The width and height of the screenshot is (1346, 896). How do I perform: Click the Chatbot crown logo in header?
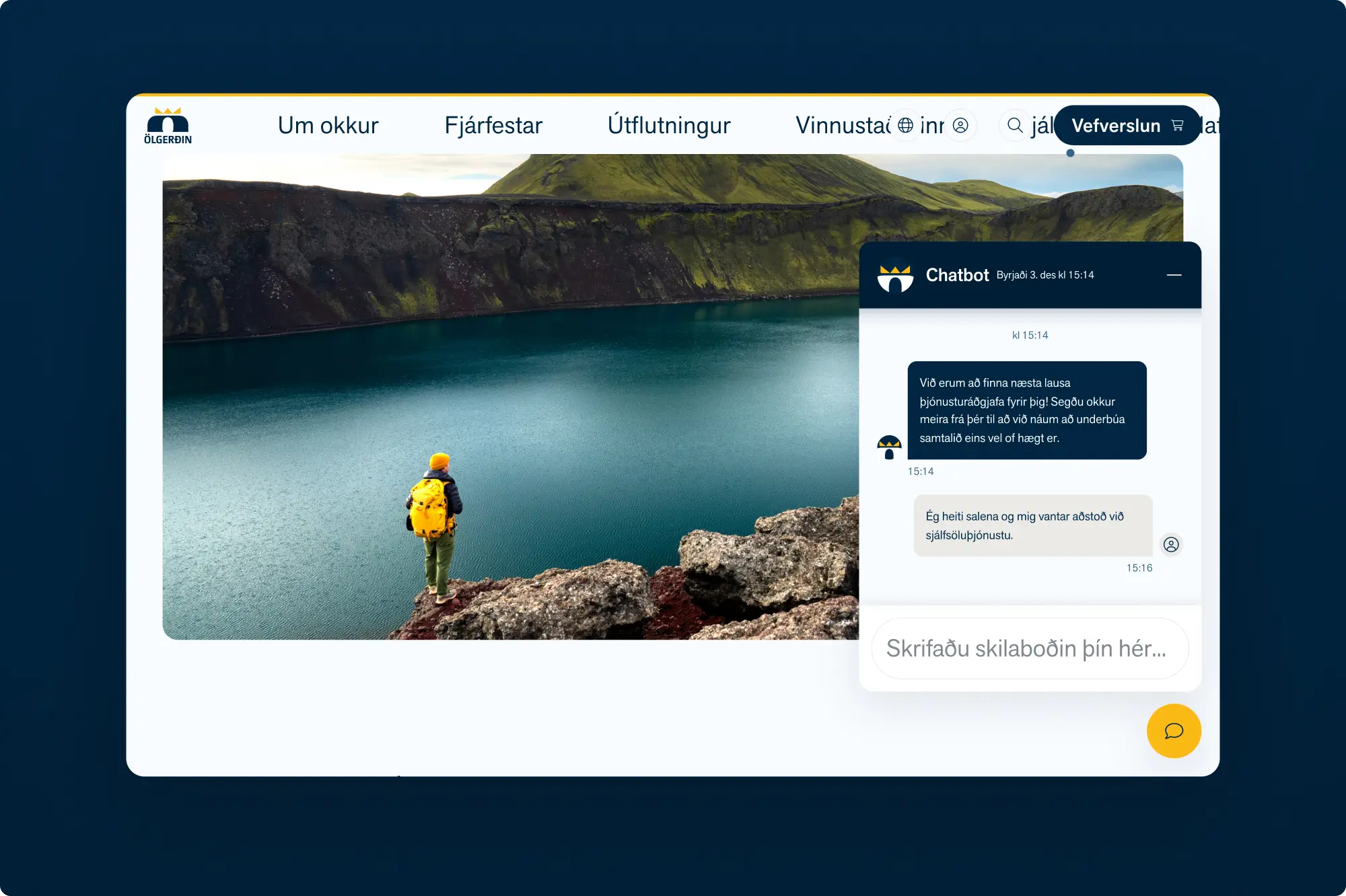pyautogui.click(x=895, y=276)
